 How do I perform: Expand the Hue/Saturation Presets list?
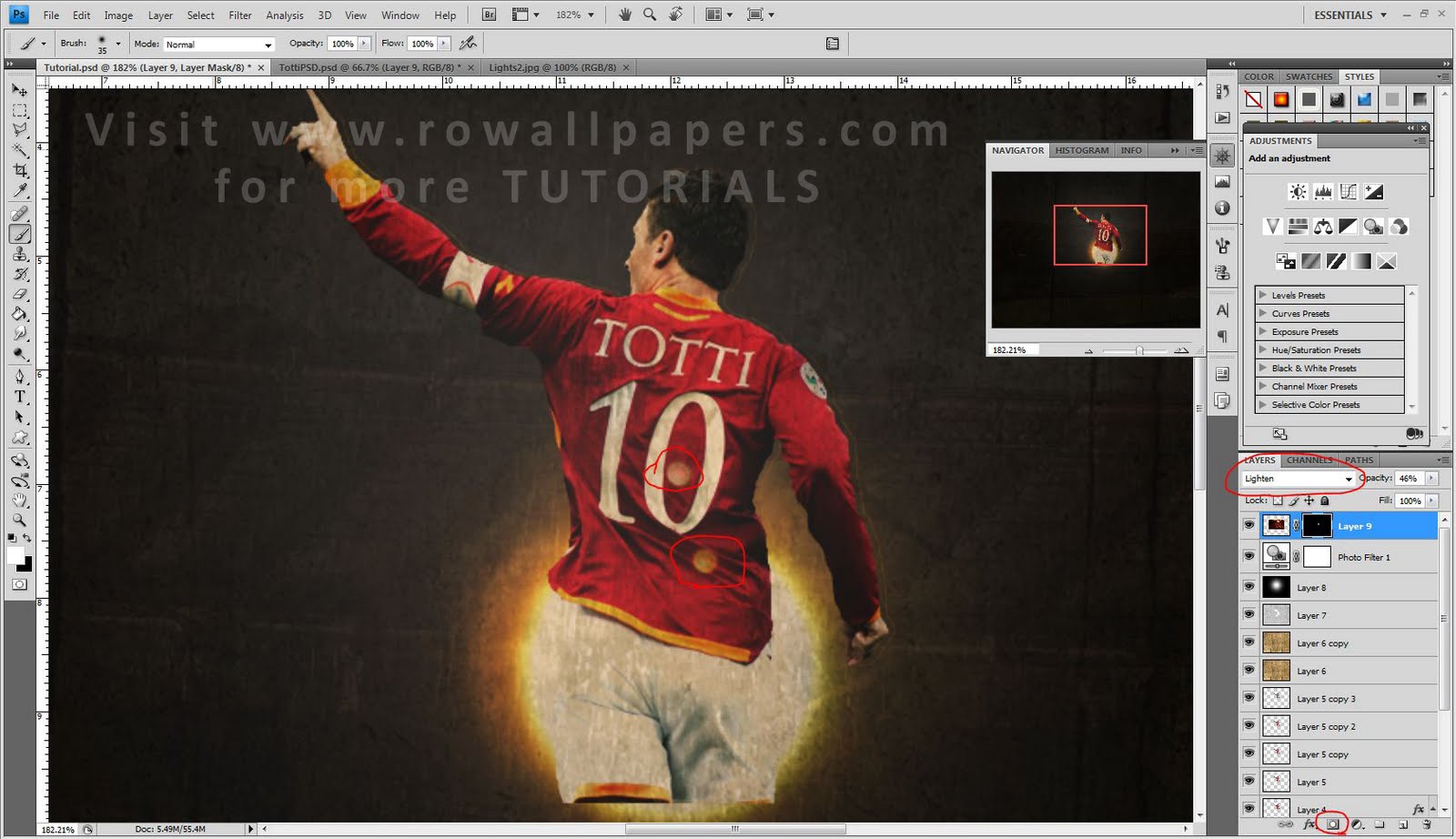click(x=1262, y=349)
